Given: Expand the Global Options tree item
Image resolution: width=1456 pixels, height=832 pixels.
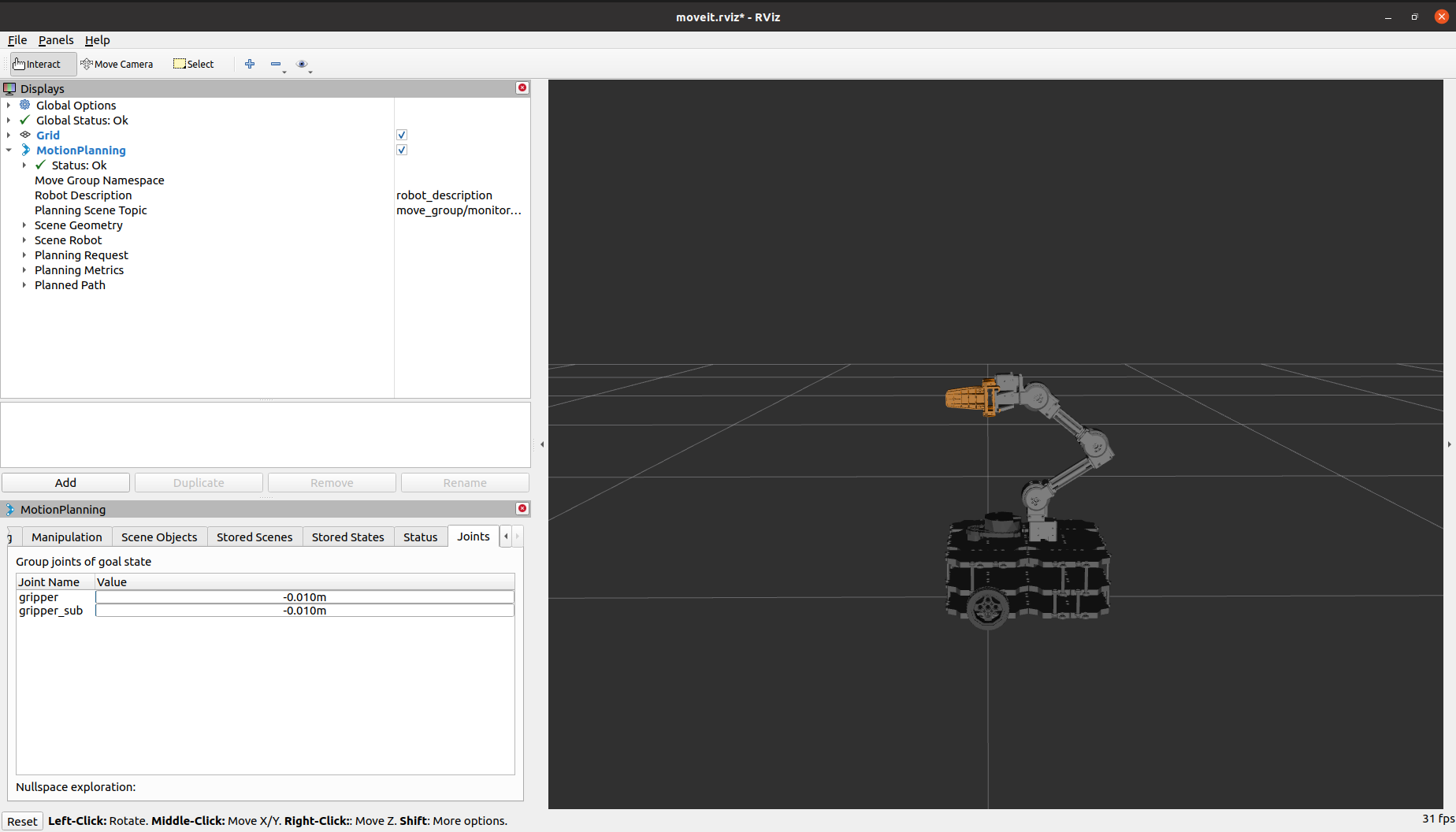Looking at the screenshot, I should pos(9,105).
